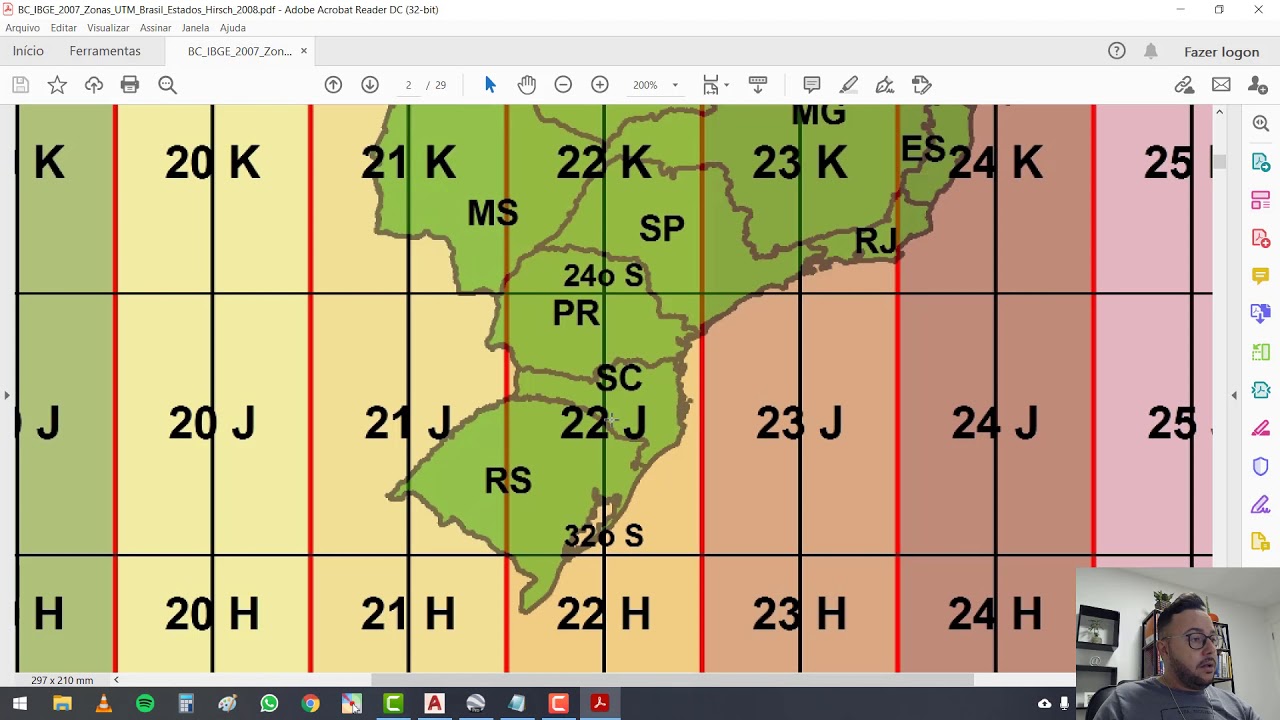This screenshot has width=1280, height=720.
Task: Click the horizontal scrollbar left arrow
Action: pos(116,680)
